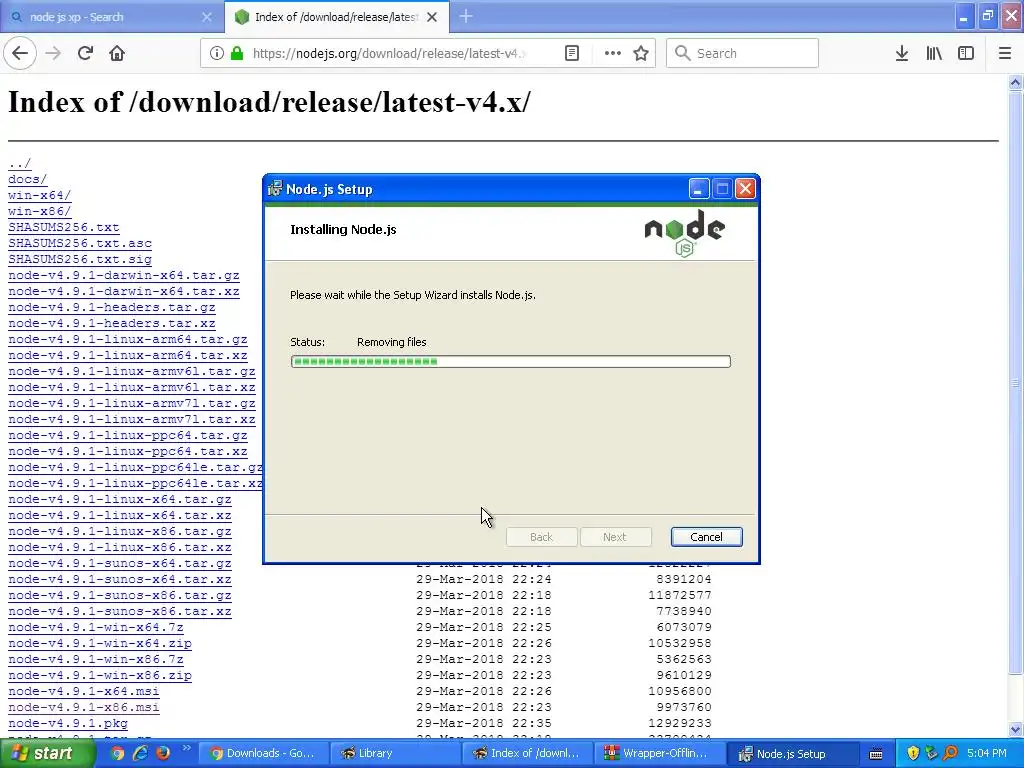This screenshot has width=1024, height=768.
Task: Open the parent directory ../ link
Action: [x=20, y=163]
